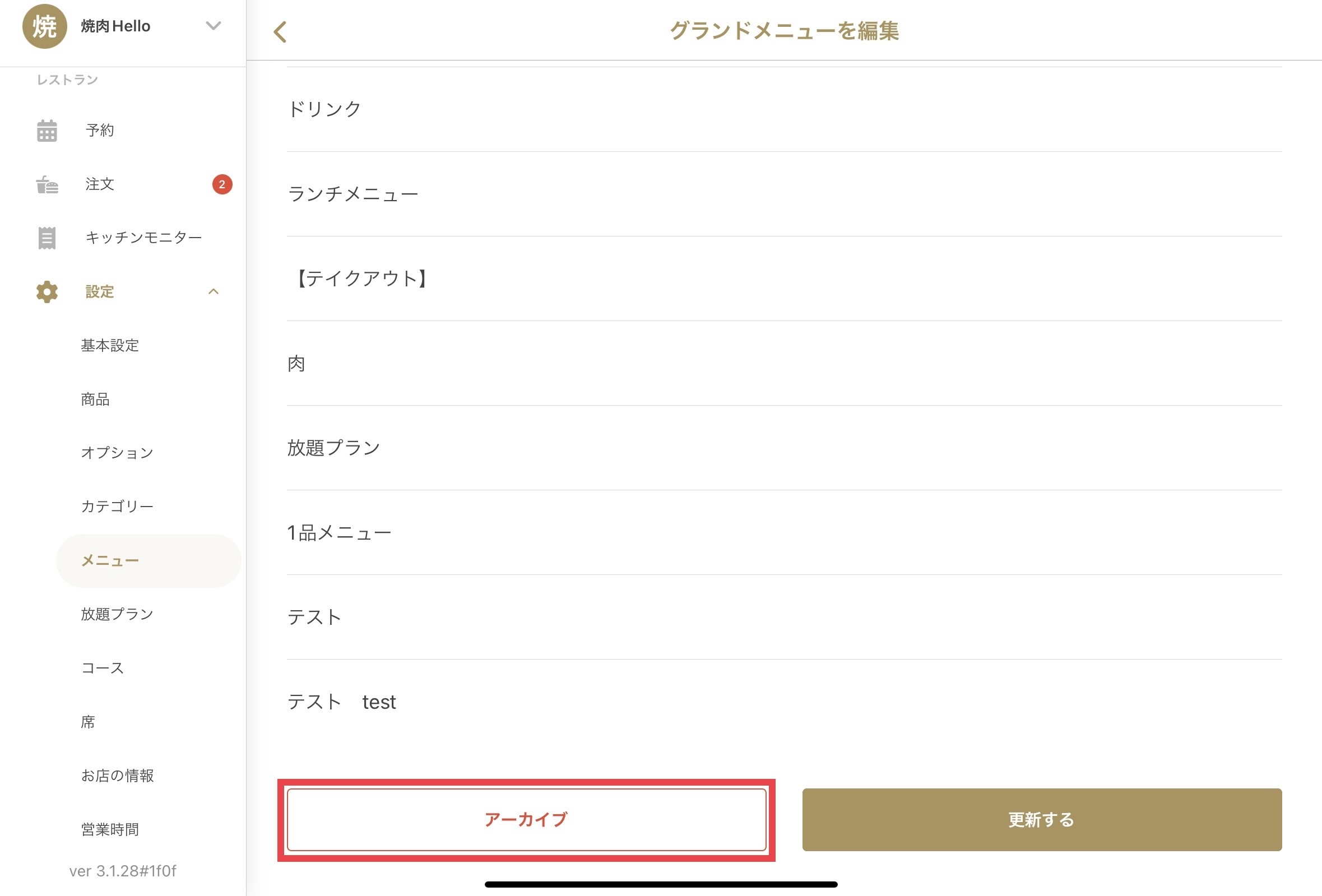The image size is (1322, 896).
Task: Select 営業時間 in the sidebar
Action: point(110,829)
